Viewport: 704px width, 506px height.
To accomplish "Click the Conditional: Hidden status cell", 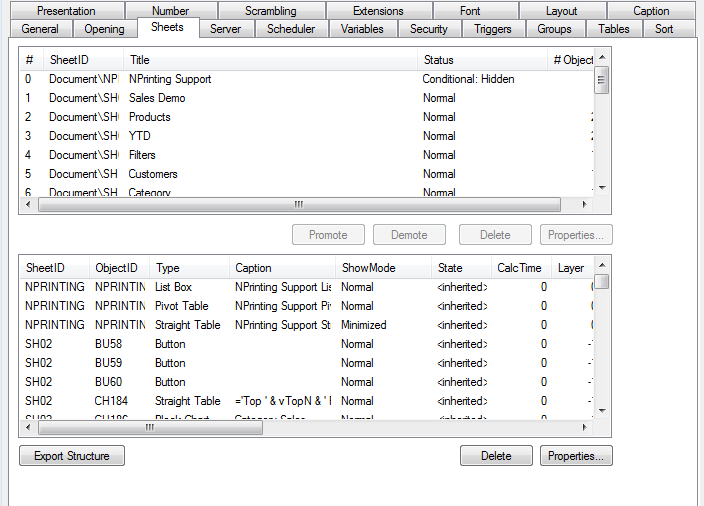I will 468,79.
